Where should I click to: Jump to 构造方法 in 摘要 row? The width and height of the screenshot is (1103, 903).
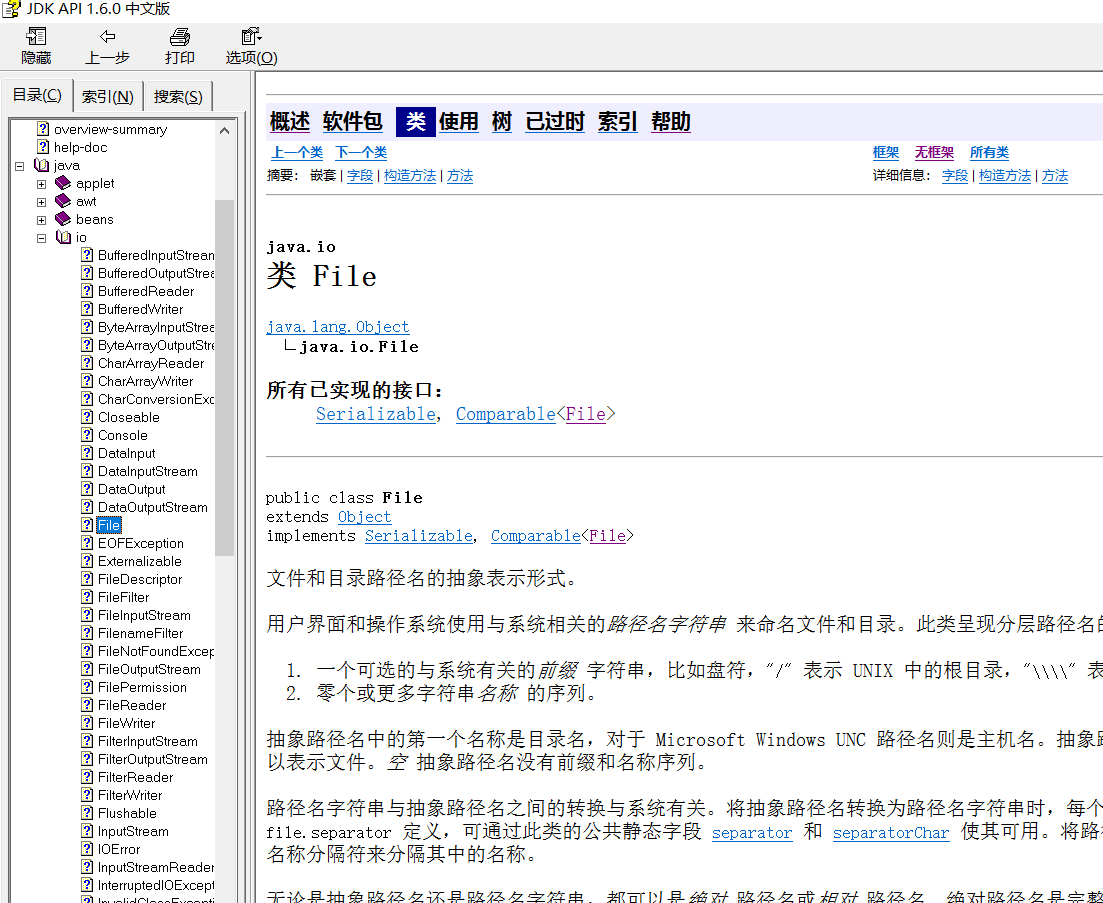(x=409, y=176)
